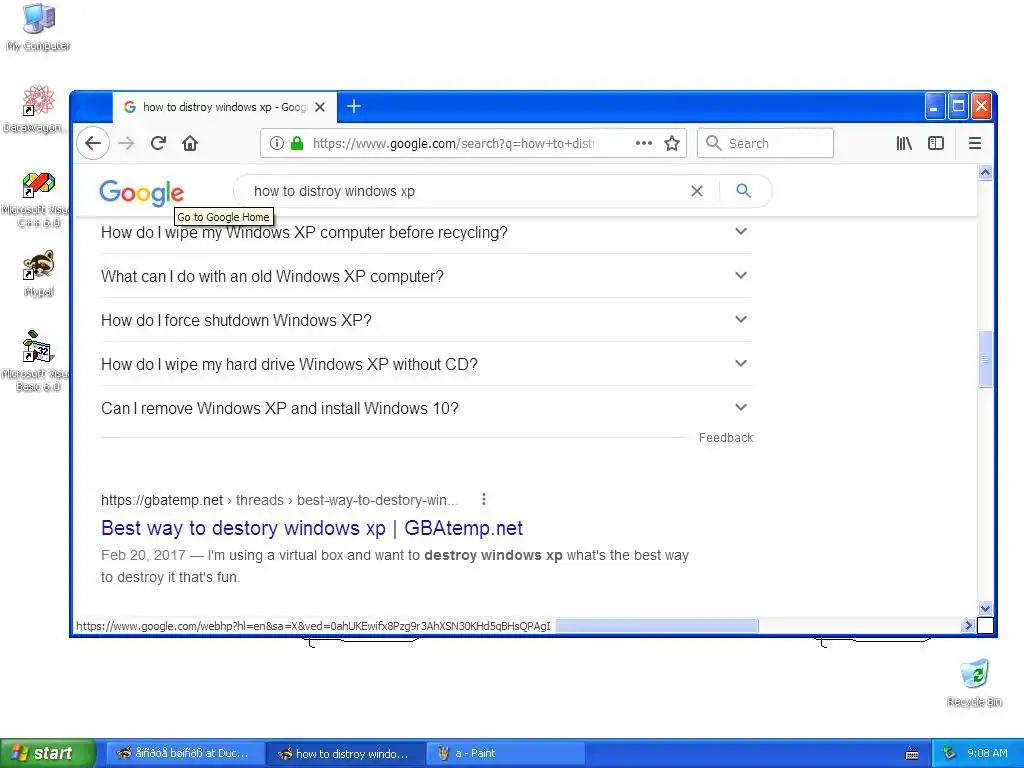This screenshot has height=768, width=1024.
Task: Open the Library bookmarks and history icon
Action: coord(904,143)
